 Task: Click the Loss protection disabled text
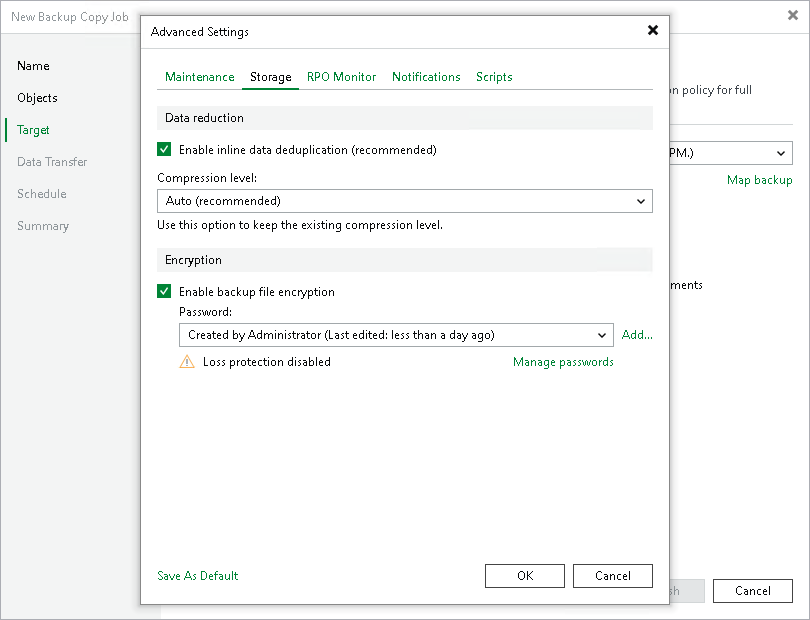click(x=267, y=362)
